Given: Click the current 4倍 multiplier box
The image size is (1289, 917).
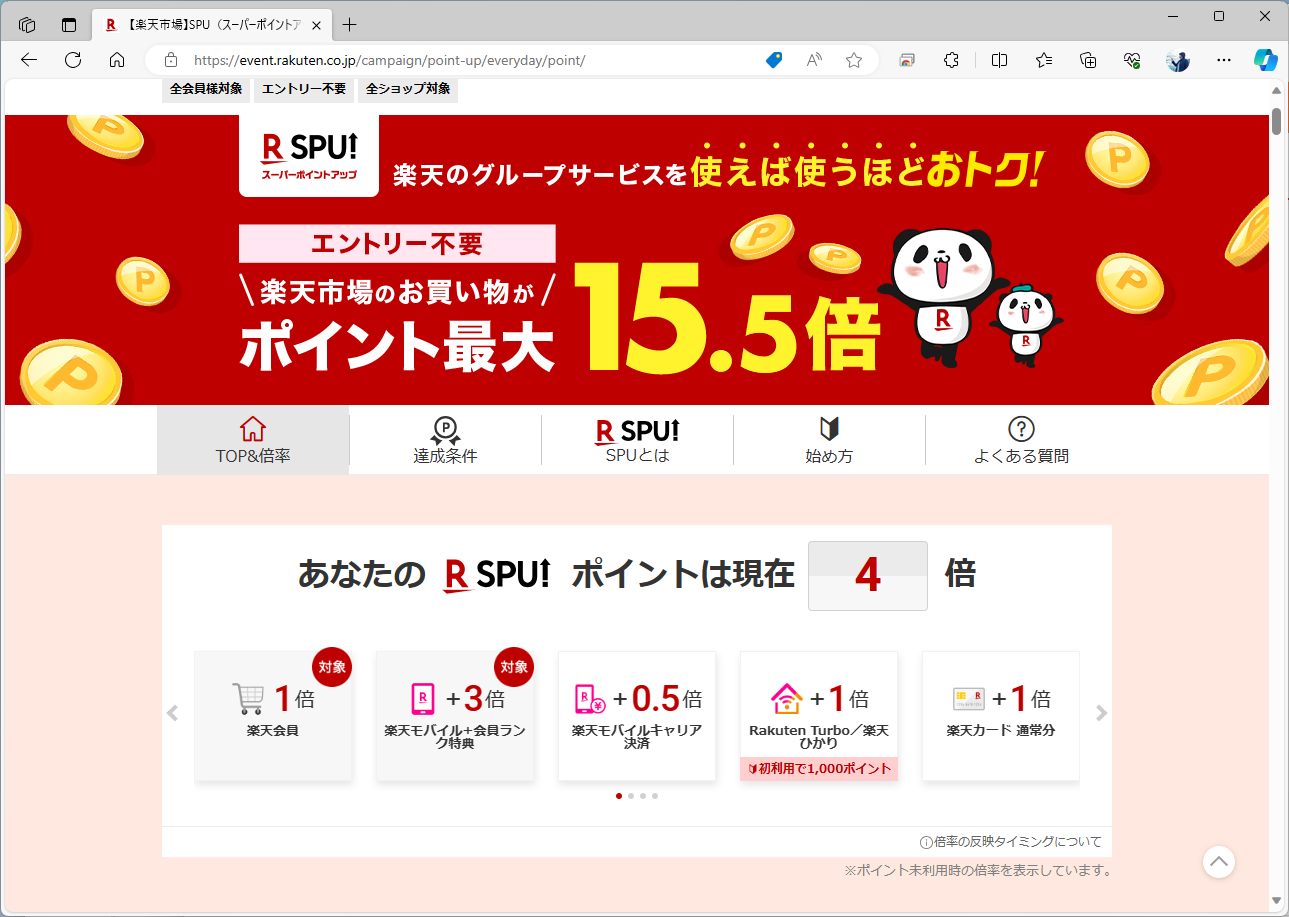Looking at the screenshot, I should [x=867, y=576].
